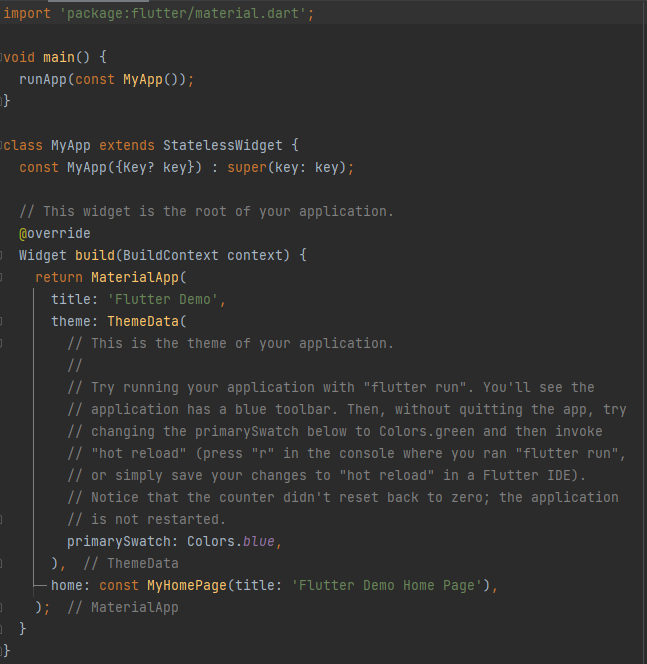
Task: Click the theme: named argument
Action: click(x=75, y=321)
